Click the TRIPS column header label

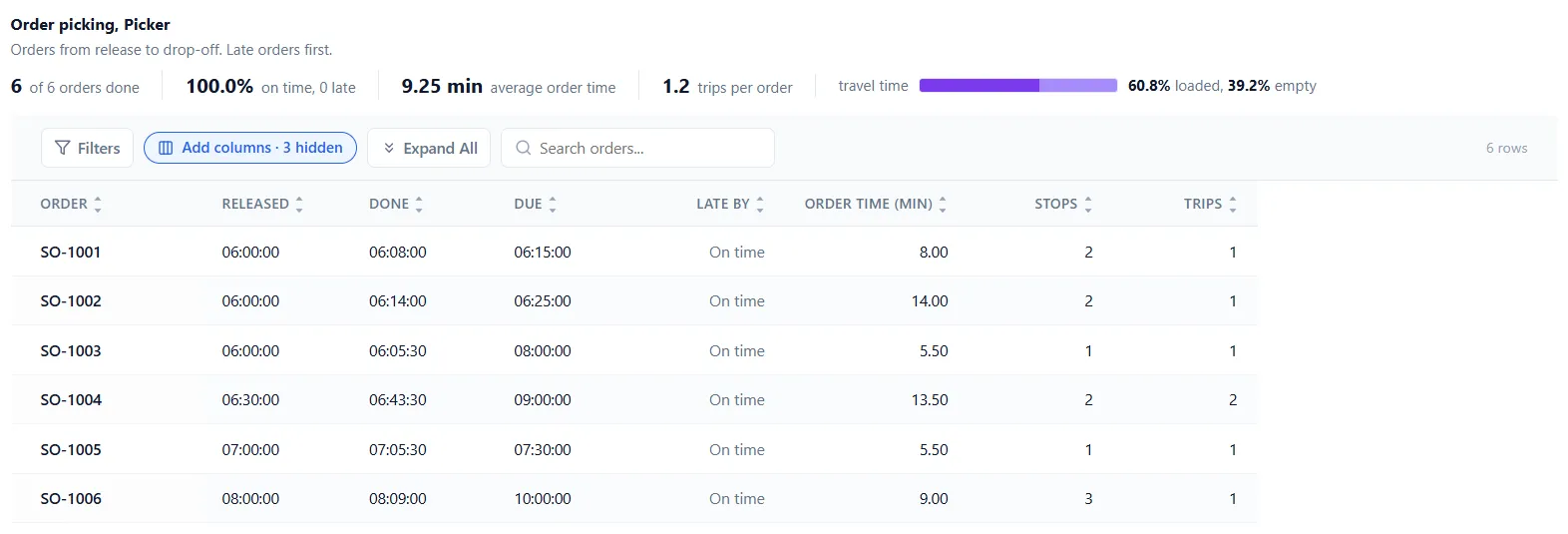point(1203,204)
